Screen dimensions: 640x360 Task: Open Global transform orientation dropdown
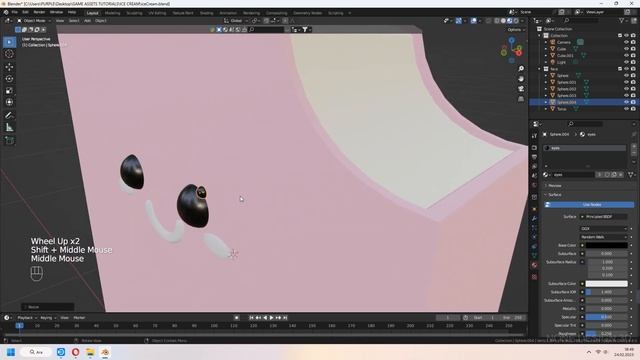(x=236, y=21)
